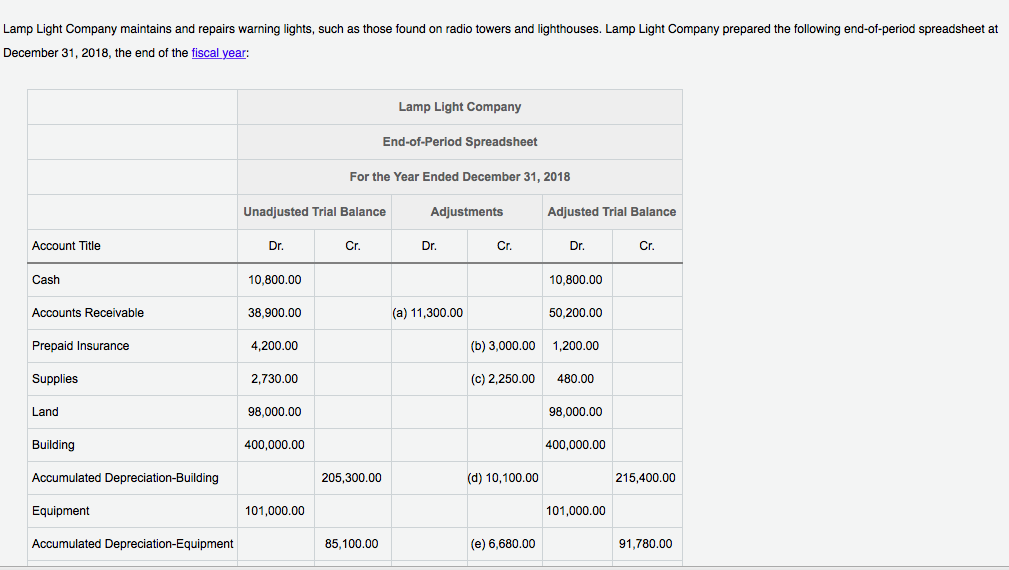Click adjusted credit balance 91,780.00
Image resolution: width=1009 pixels, height=570 pixels.
pos(646,544)
